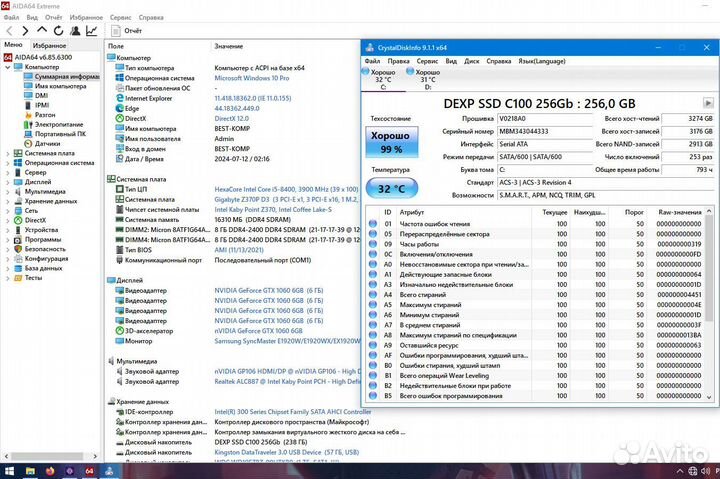The image size is (720, 479).
Task: Select Разгон tree item
Action: [x=40, y=115]
